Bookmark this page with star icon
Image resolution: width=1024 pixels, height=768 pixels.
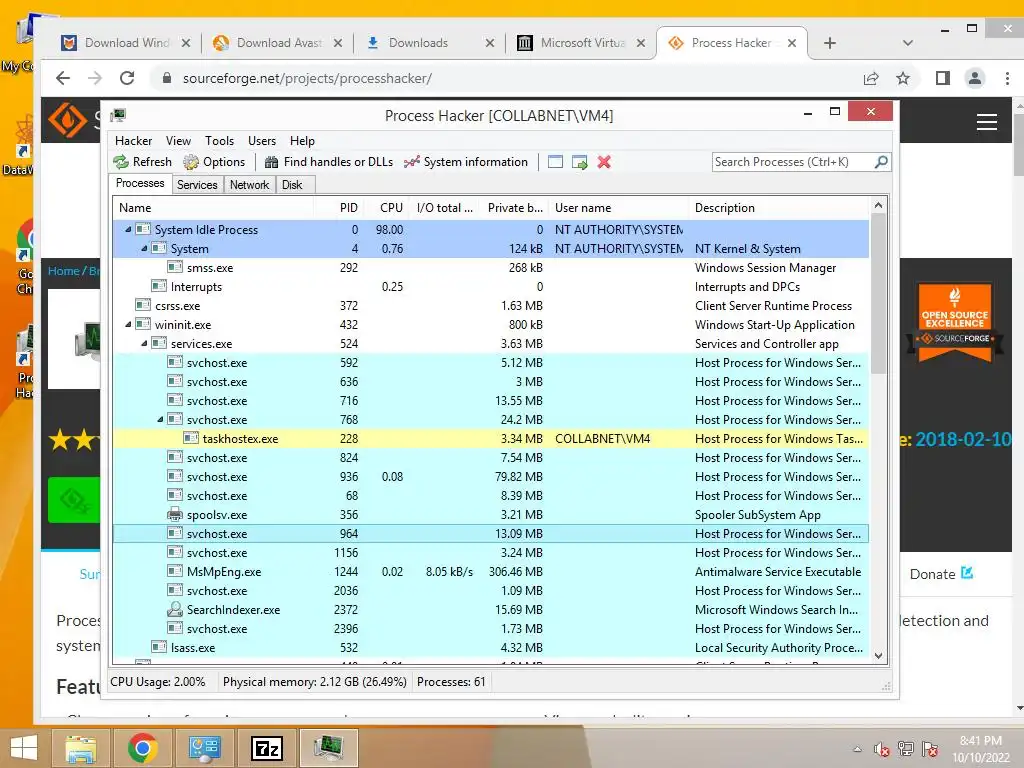point(903,78)
